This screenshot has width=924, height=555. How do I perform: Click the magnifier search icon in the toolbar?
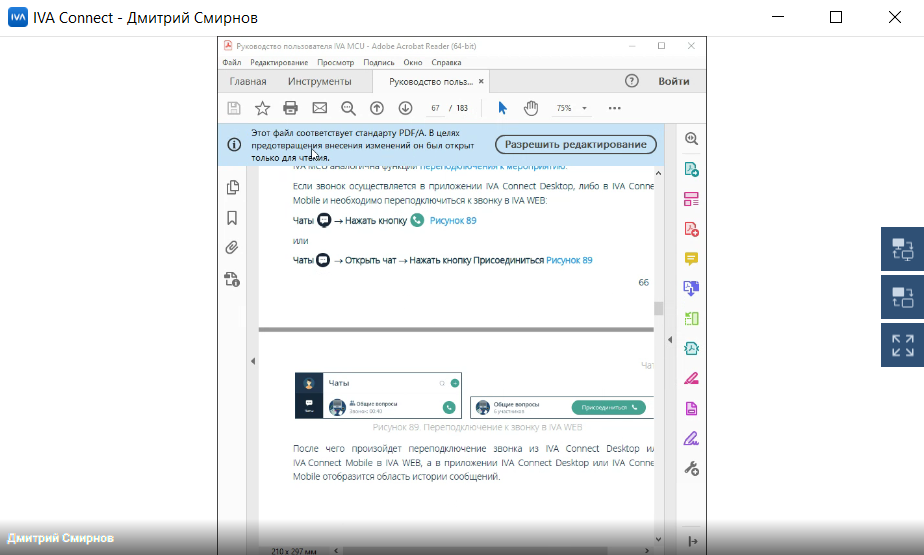point(348,108)
